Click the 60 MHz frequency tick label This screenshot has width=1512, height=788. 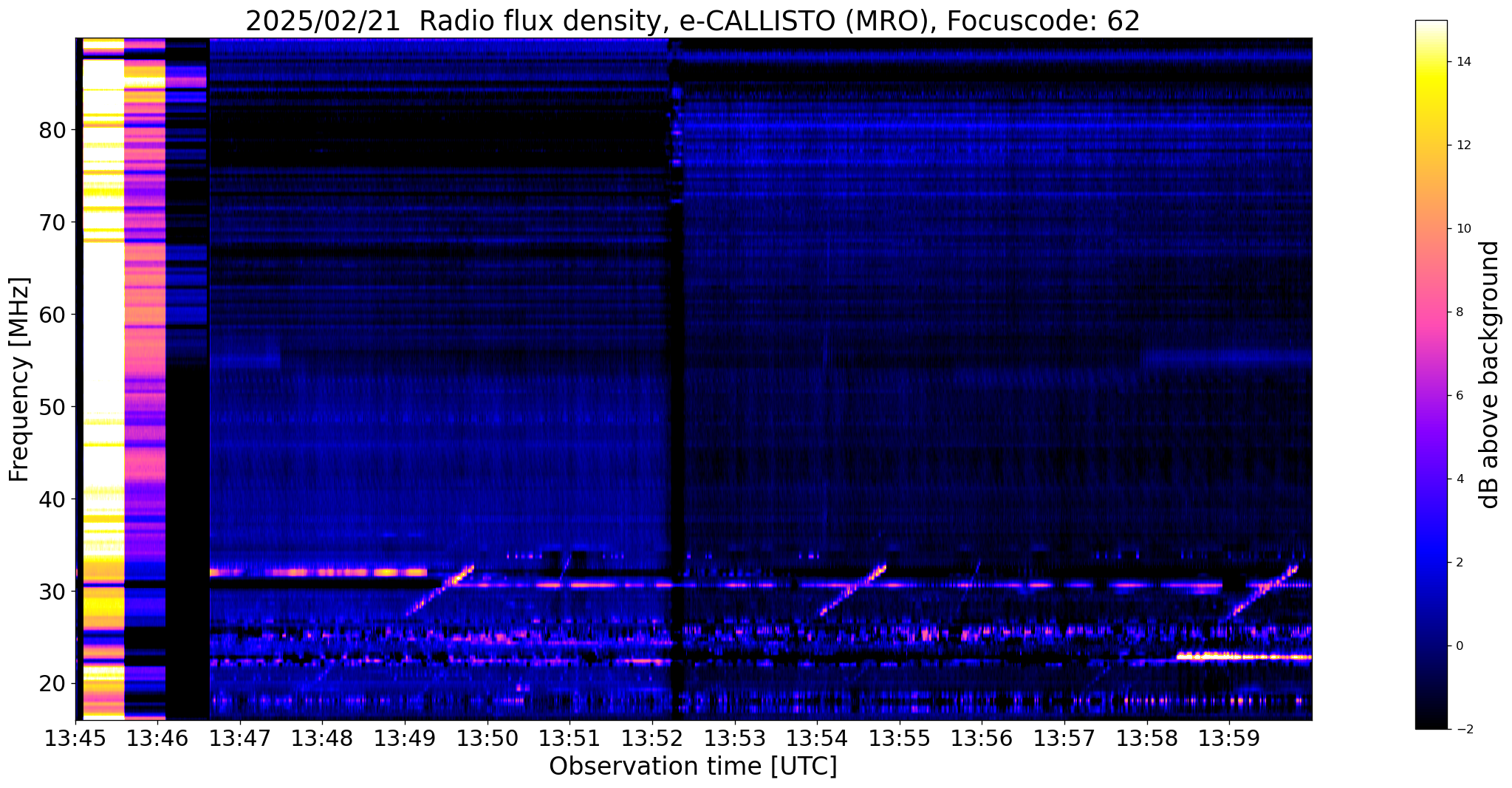click(52, 315)
